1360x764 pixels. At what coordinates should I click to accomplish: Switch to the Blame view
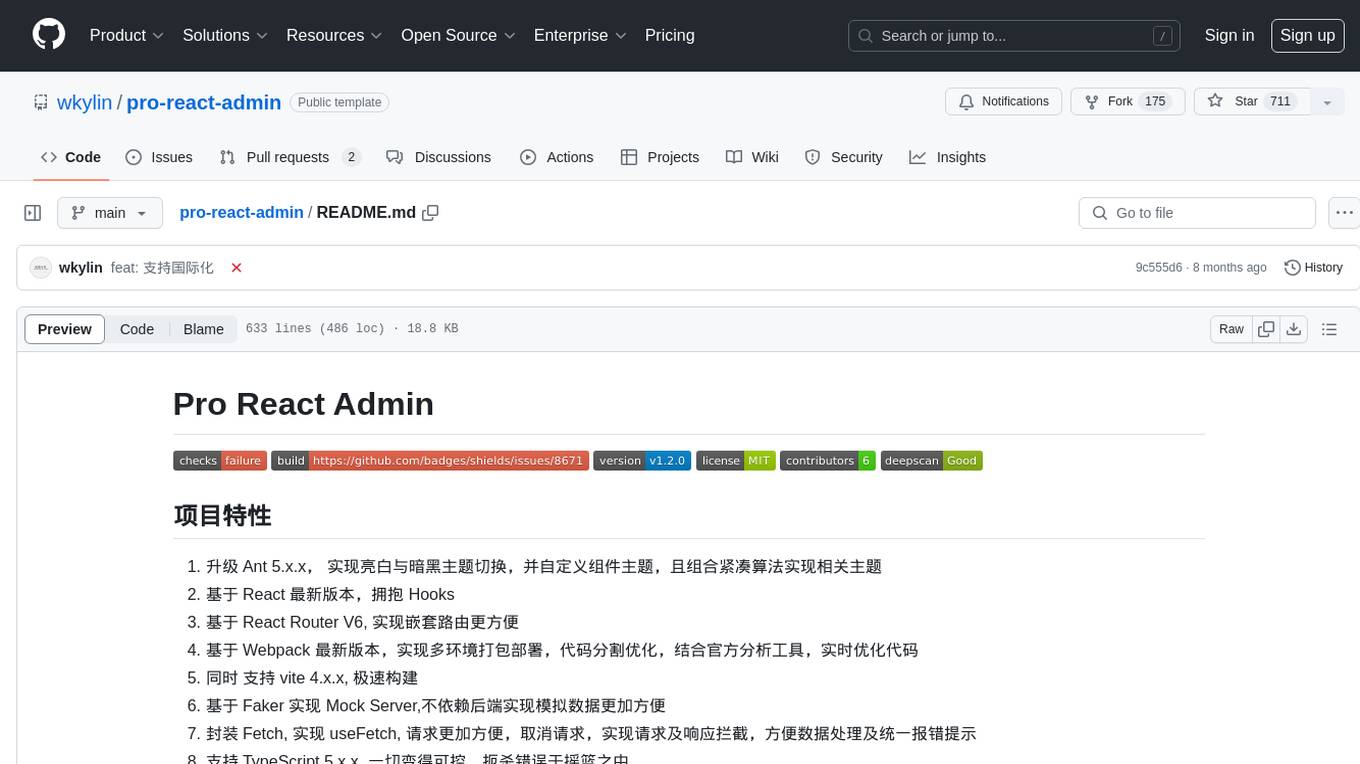(x=204, y=329)
